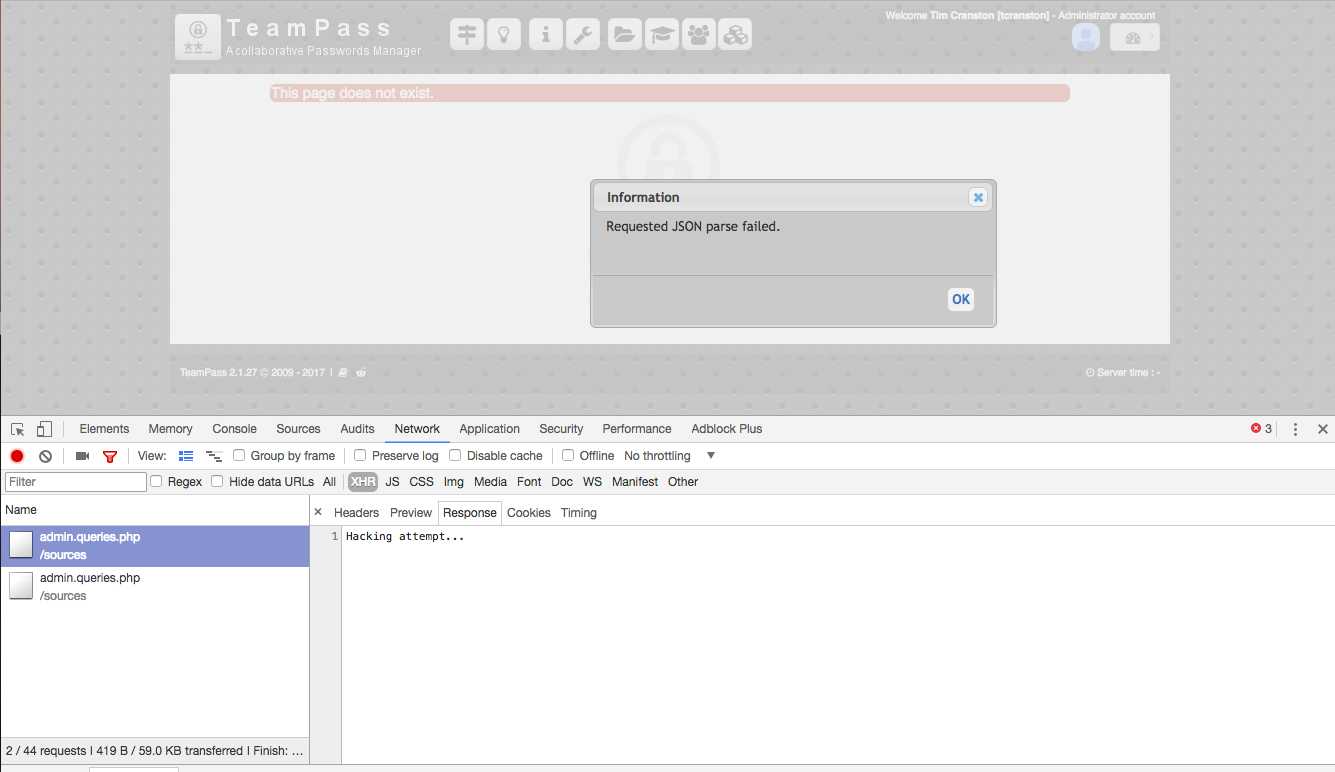Enable the Regex filter checkbox
1335x772 pixels.
point(156,482)
